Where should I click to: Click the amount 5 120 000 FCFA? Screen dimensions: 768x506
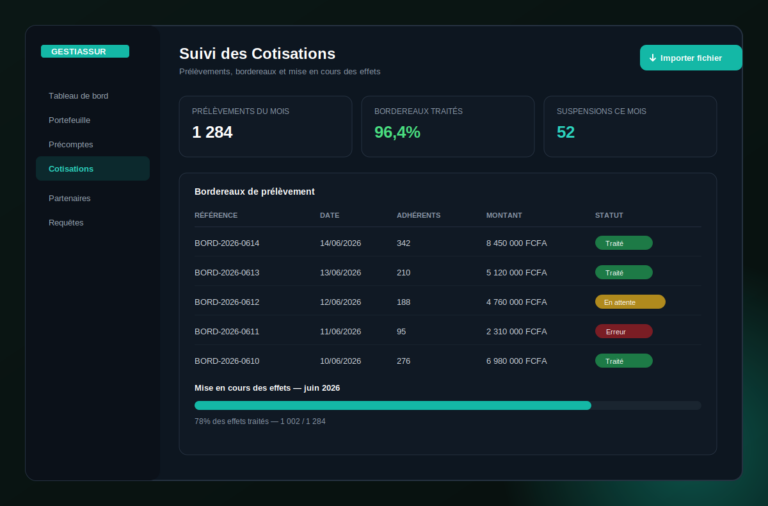click(x=516, y=273)
